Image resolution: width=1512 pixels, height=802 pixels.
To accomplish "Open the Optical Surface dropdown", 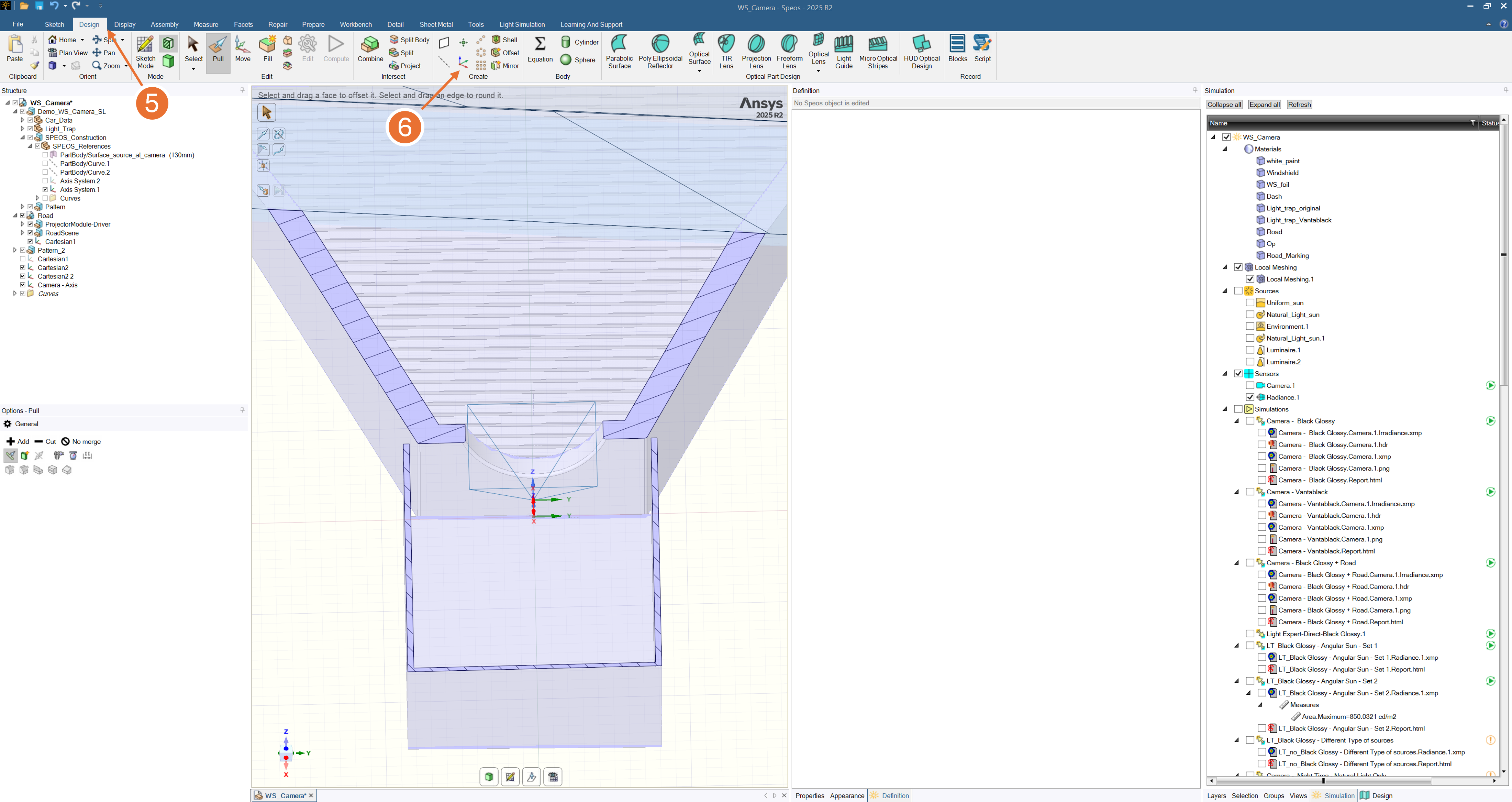I will [699, 71].
